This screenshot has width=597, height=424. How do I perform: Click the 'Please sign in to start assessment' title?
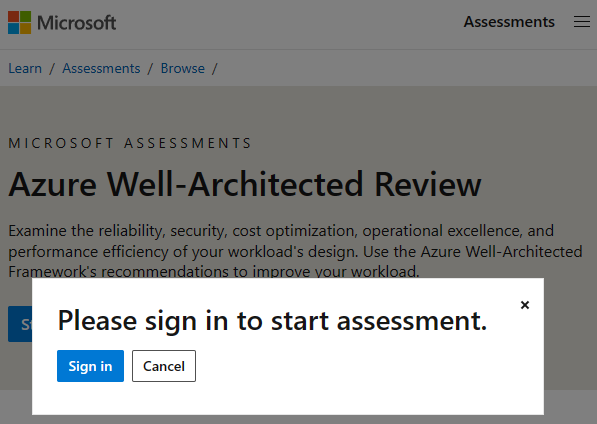click(x=272, y=320)
